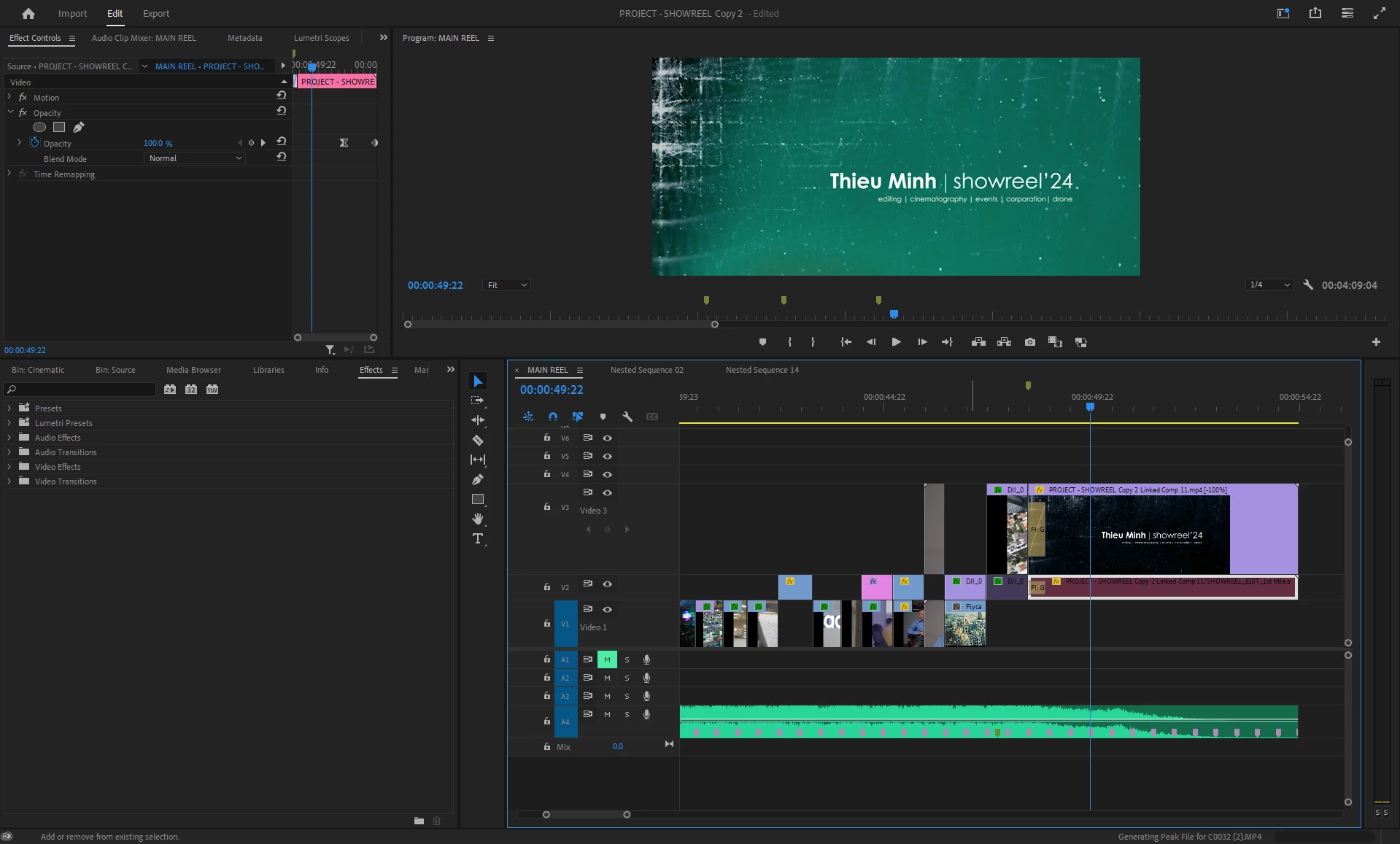Switch to the Export tab

pyautogui.click(x=156, y=13)
